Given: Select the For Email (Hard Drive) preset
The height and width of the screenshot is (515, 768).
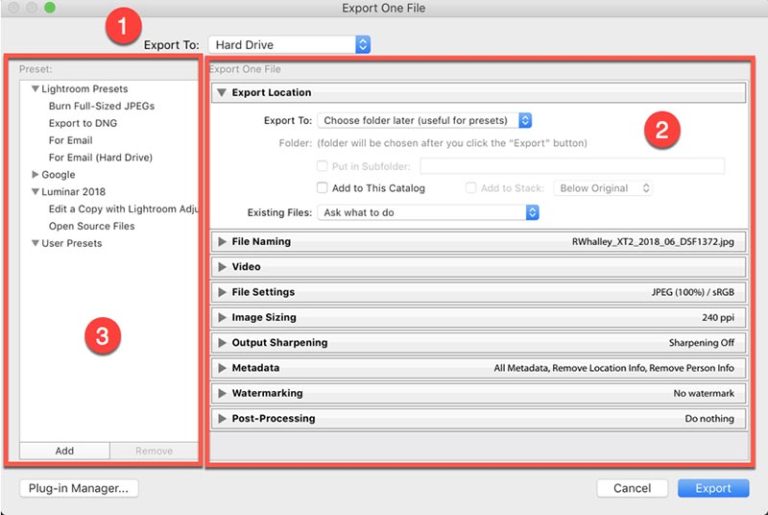Looking at the screenshot, I should point(100,157).
